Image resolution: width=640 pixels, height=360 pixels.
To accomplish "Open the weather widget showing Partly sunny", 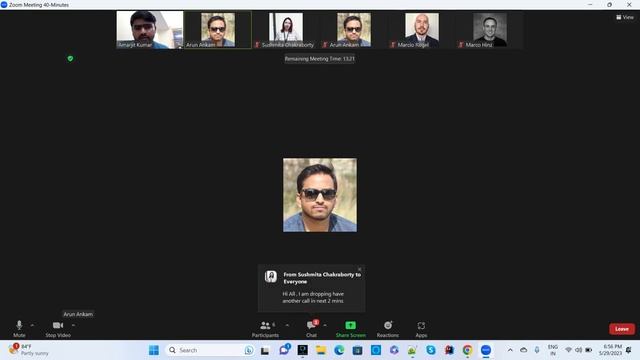I will pos(29,350).
